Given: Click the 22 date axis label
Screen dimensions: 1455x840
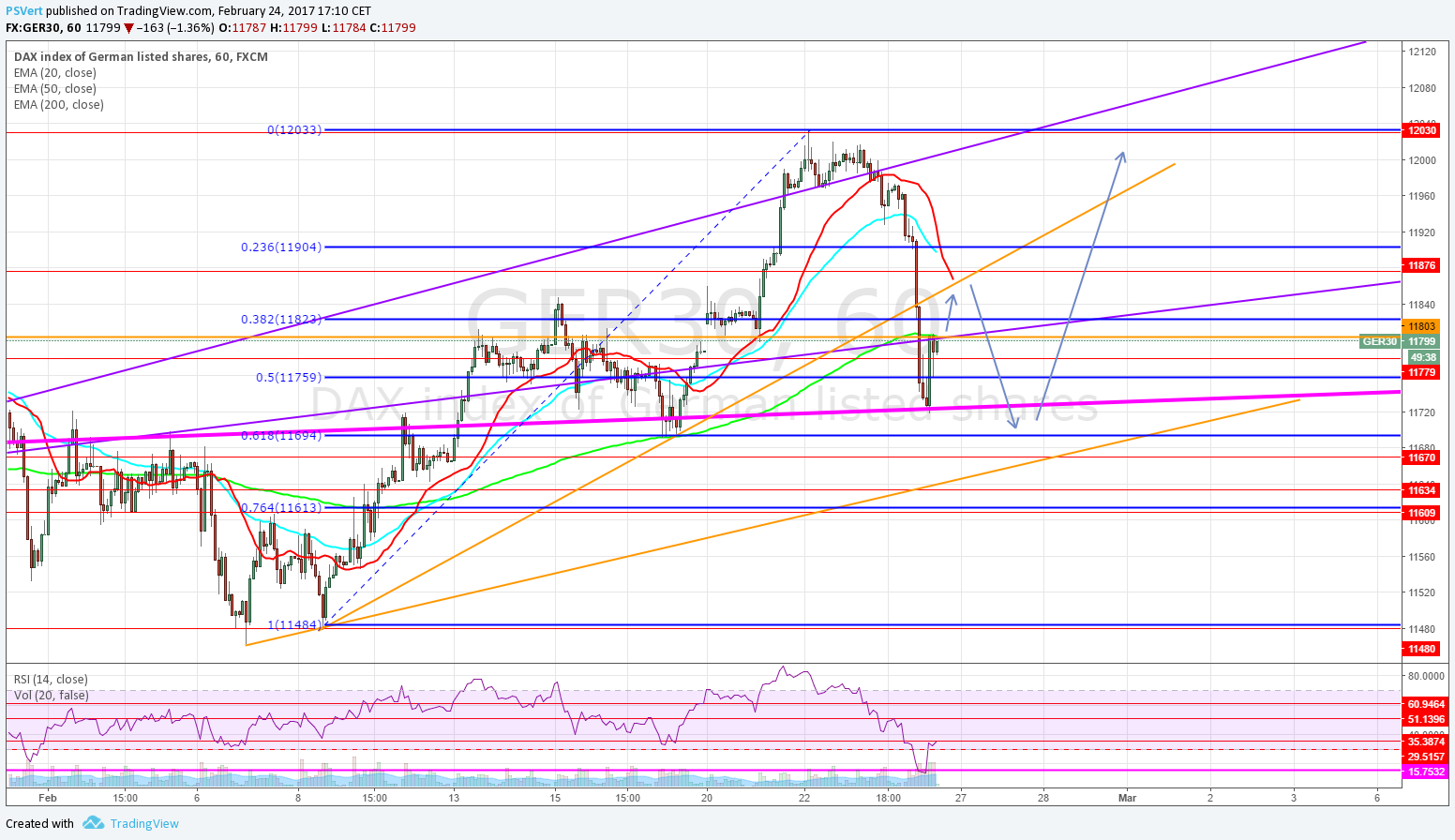Looking at the screenshot, I should 804,799.
